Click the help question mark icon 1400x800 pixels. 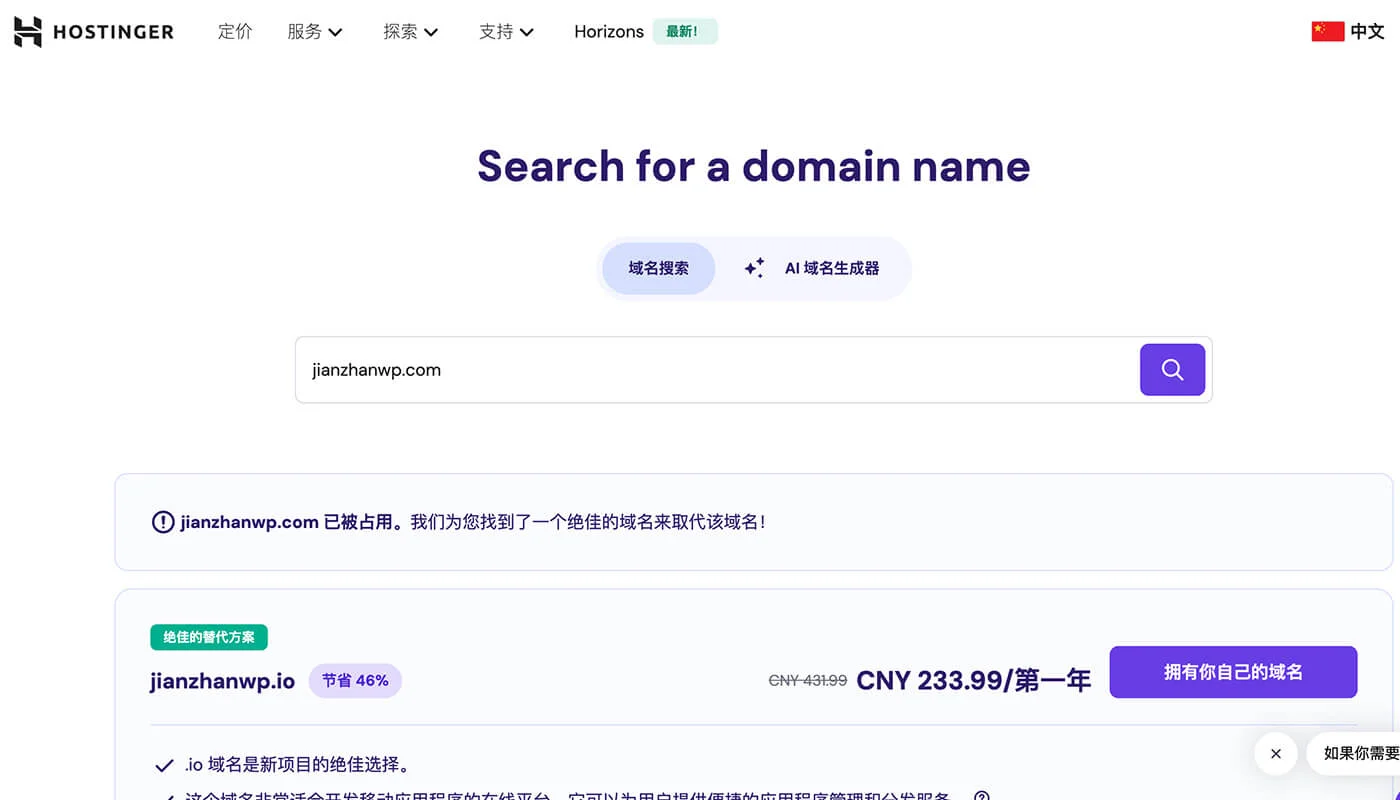click(982, 796)
